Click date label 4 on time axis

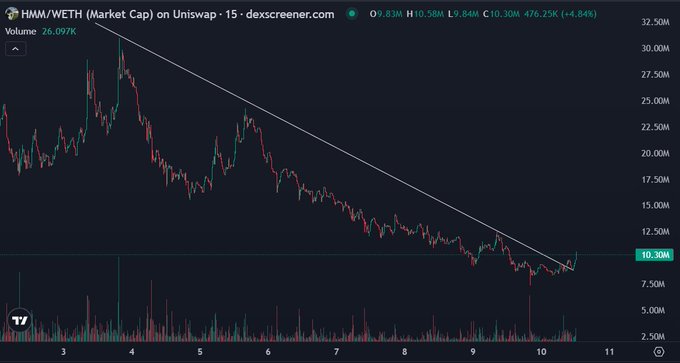tap(132, 351)
